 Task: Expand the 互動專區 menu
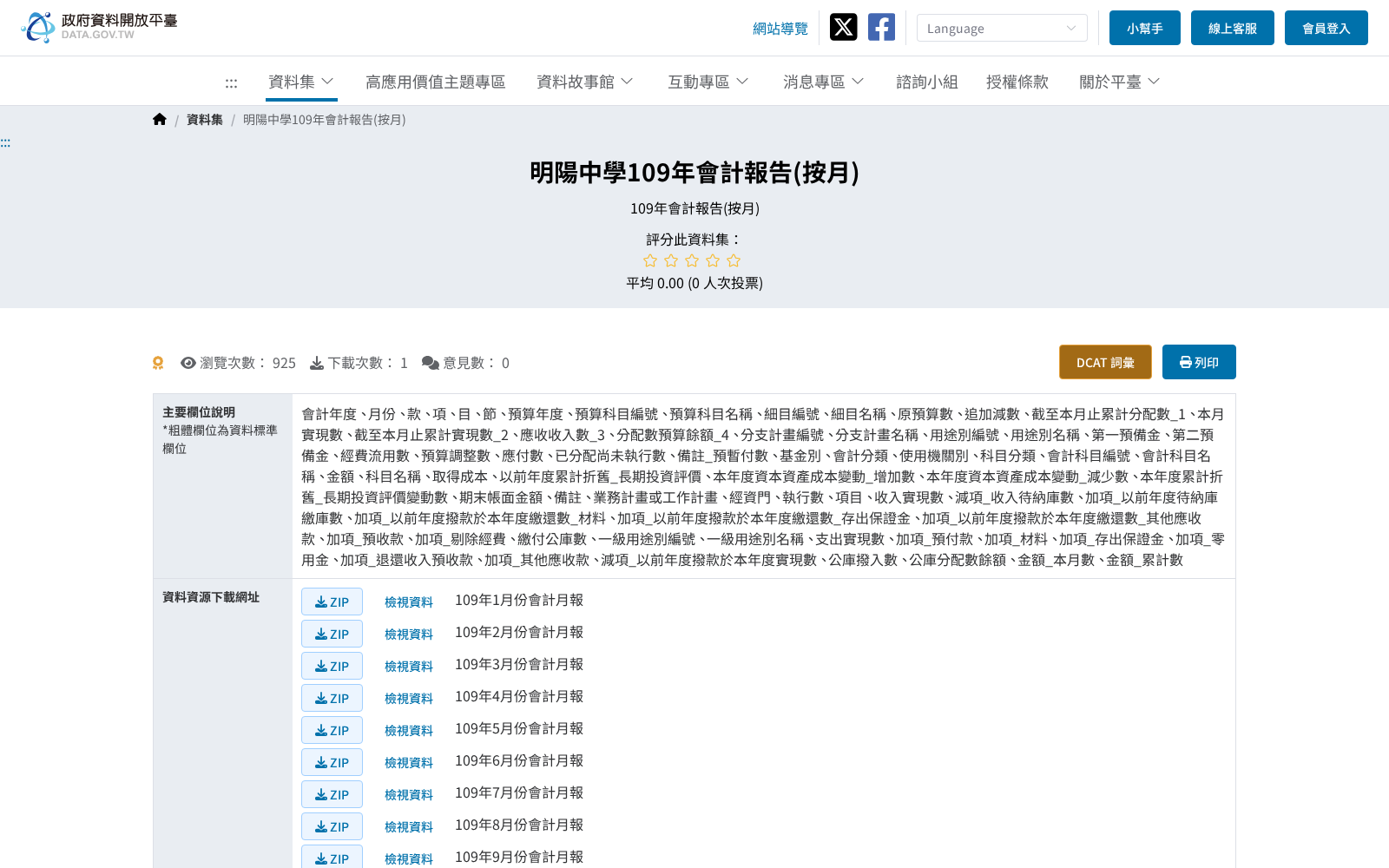click(x=708, y=82)
